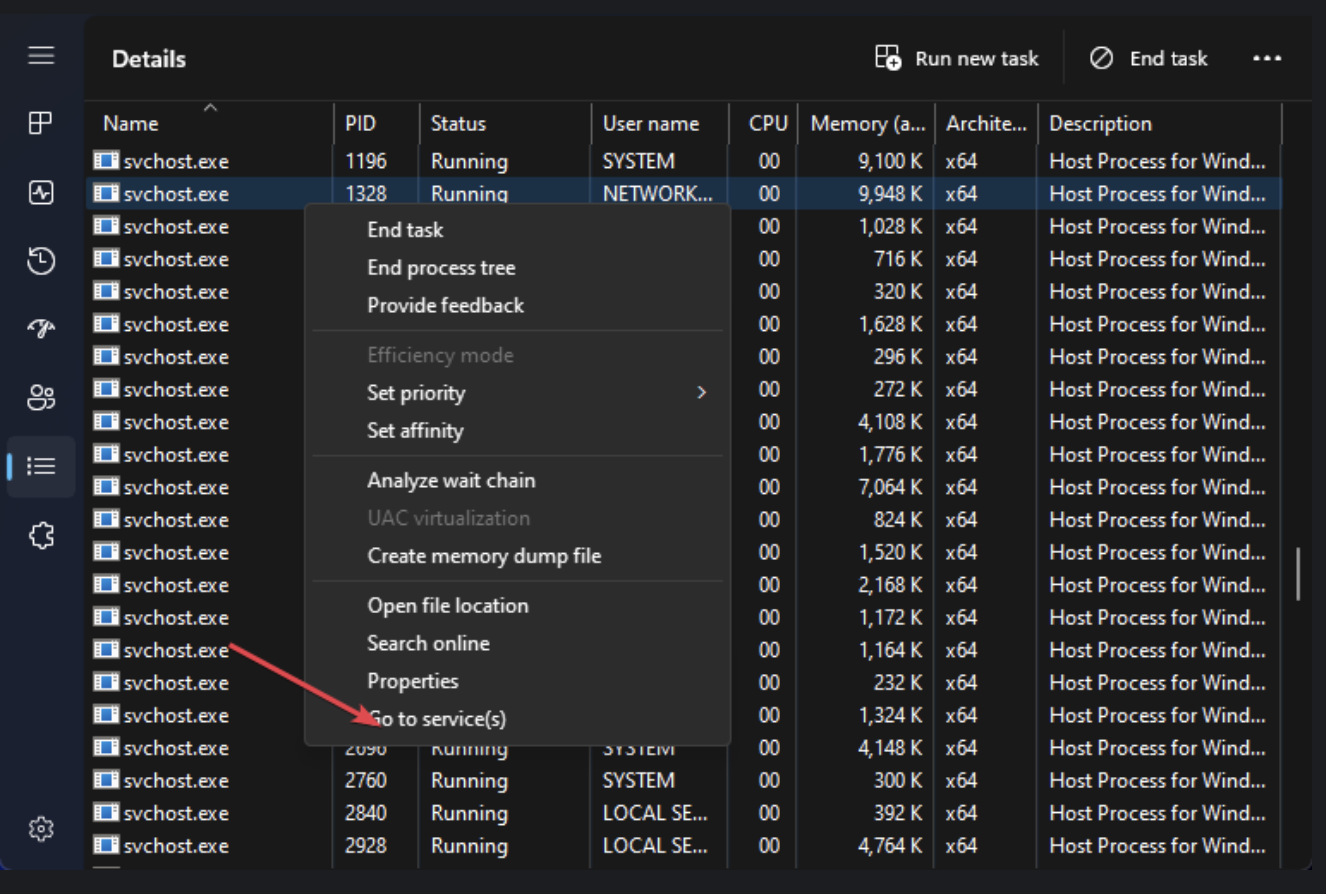Click the sort arrow above the Name column
Screen dimensions: 1326x894
(x=210, y=107)
